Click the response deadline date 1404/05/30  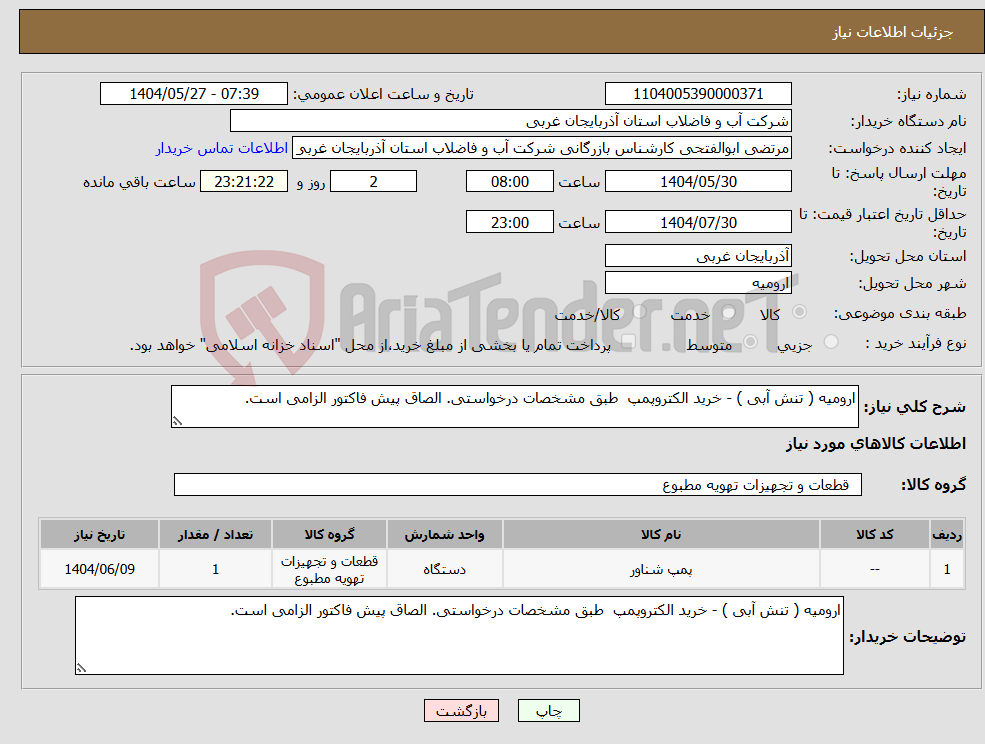coord(698,182)
